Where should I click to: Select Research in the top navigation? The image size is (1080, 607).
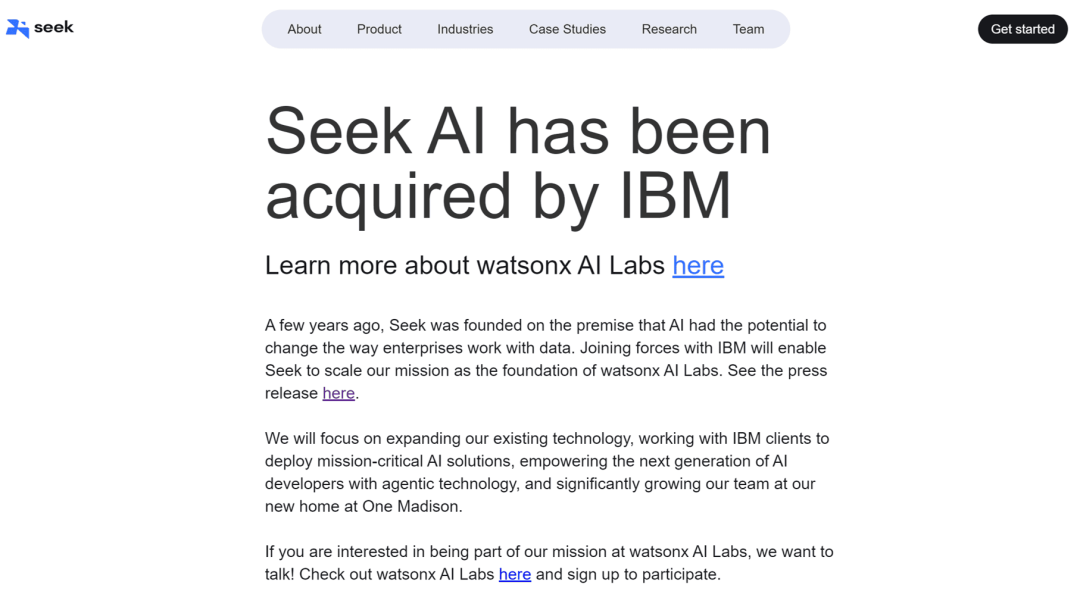pos(669,30)
